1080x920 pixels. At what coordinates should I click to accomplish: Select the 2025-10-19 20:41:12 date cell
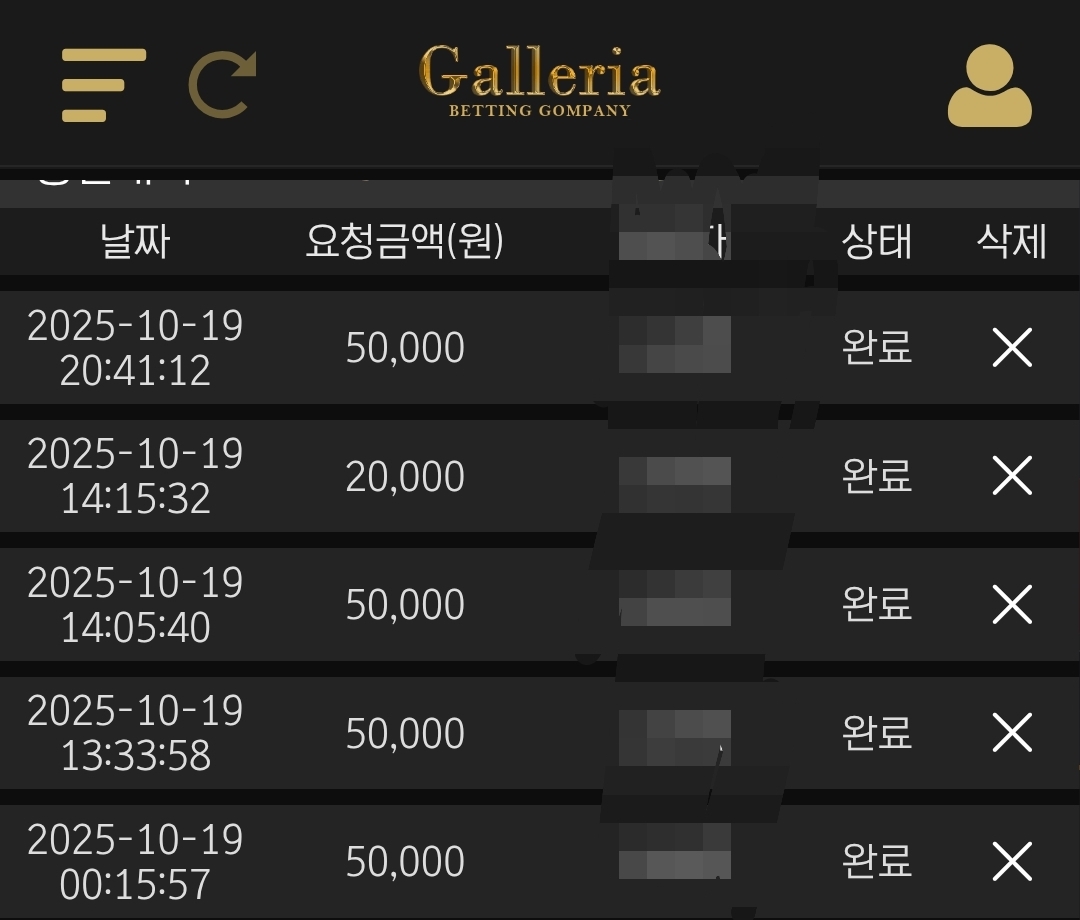coord(135,348)
